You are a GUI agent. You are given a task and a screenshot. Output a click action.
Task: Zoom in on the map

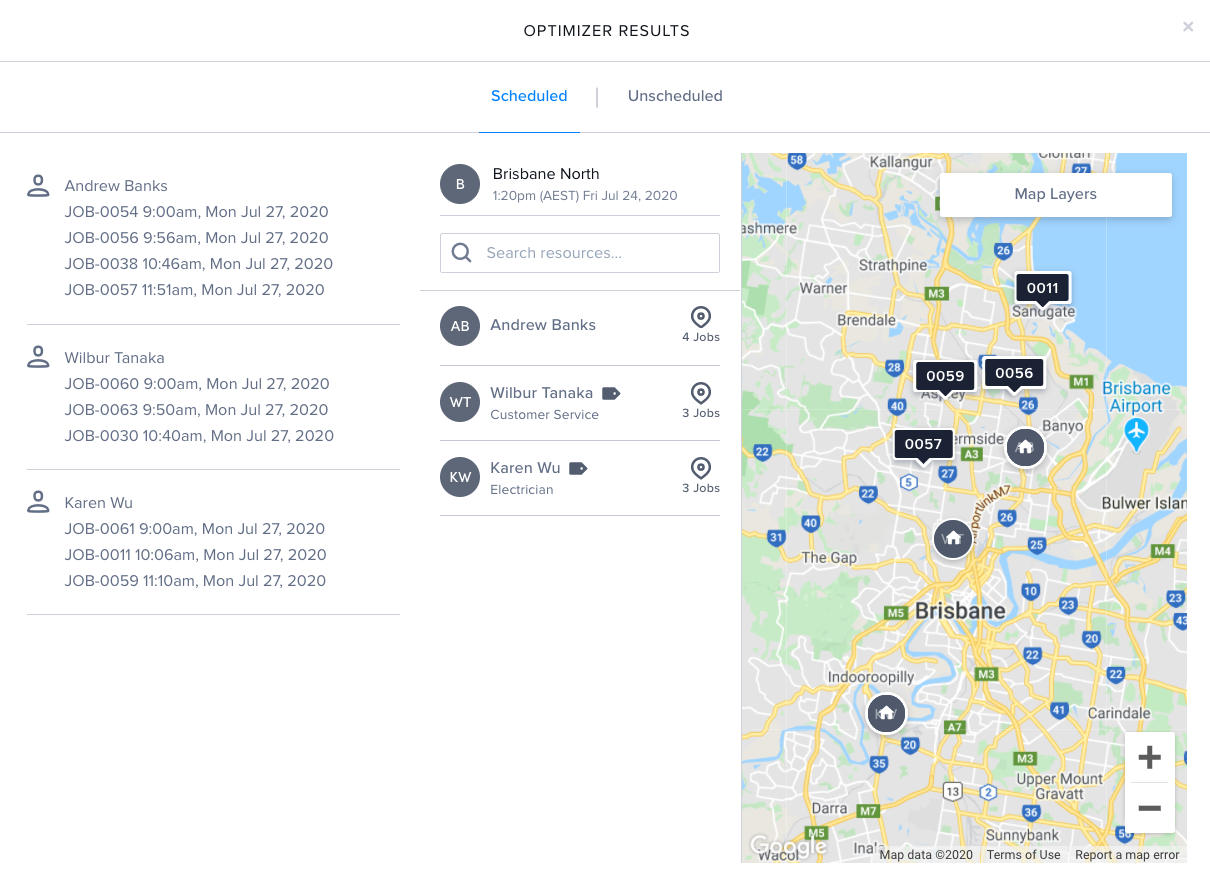pyautogui.click(x=1149, y=757)
